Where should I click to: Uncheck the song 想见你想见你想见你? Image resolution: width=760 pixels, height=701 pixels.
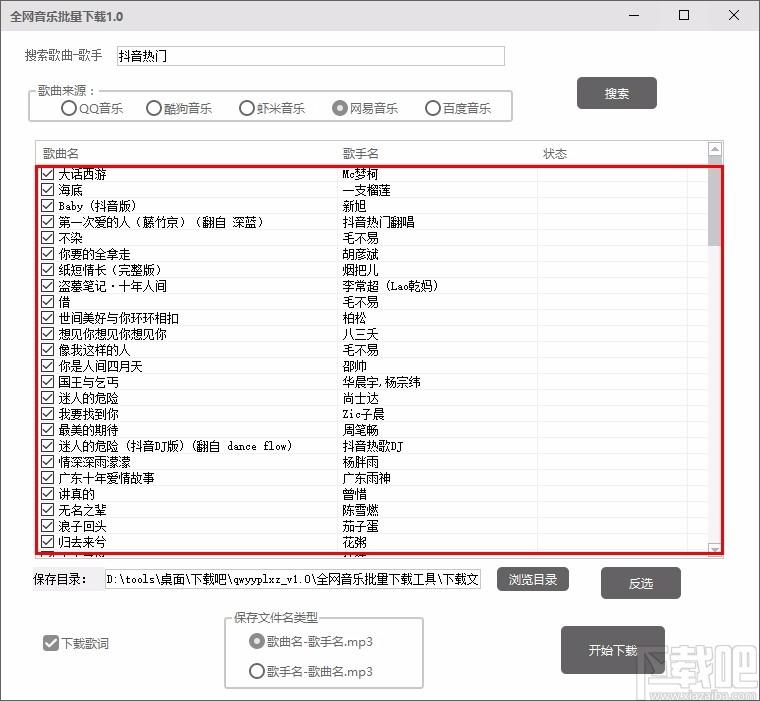coord(48,334)
